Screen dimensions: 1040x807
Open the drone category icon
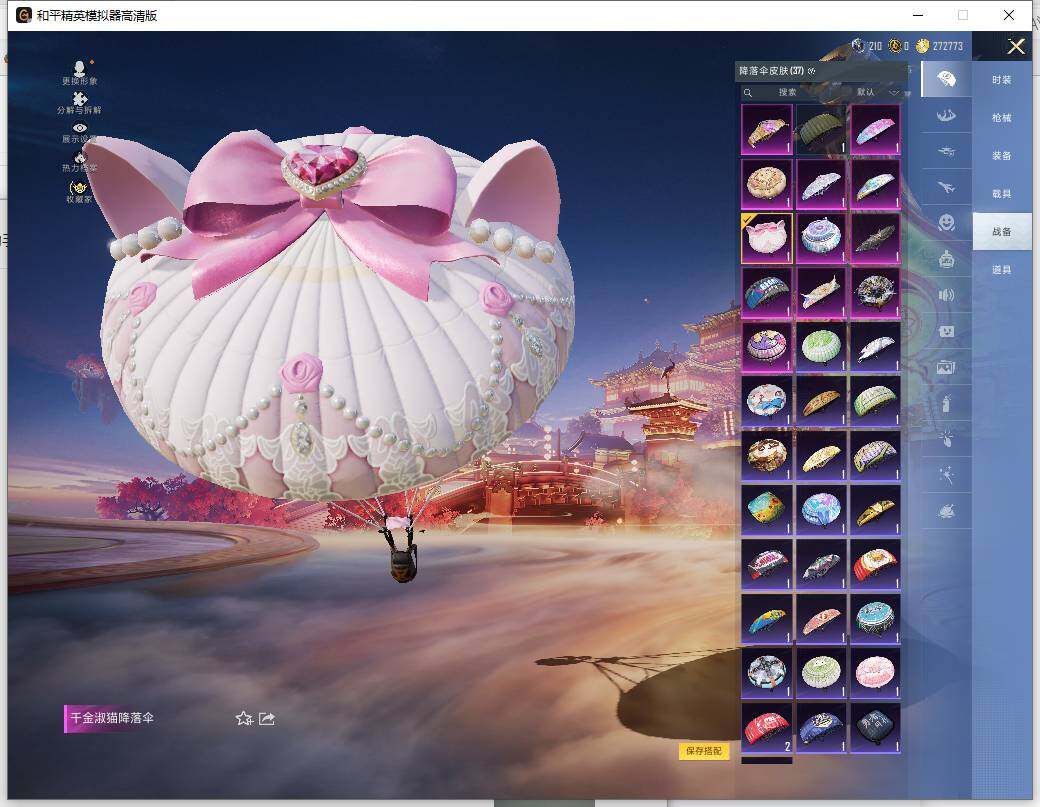click(x=945, y=150)
